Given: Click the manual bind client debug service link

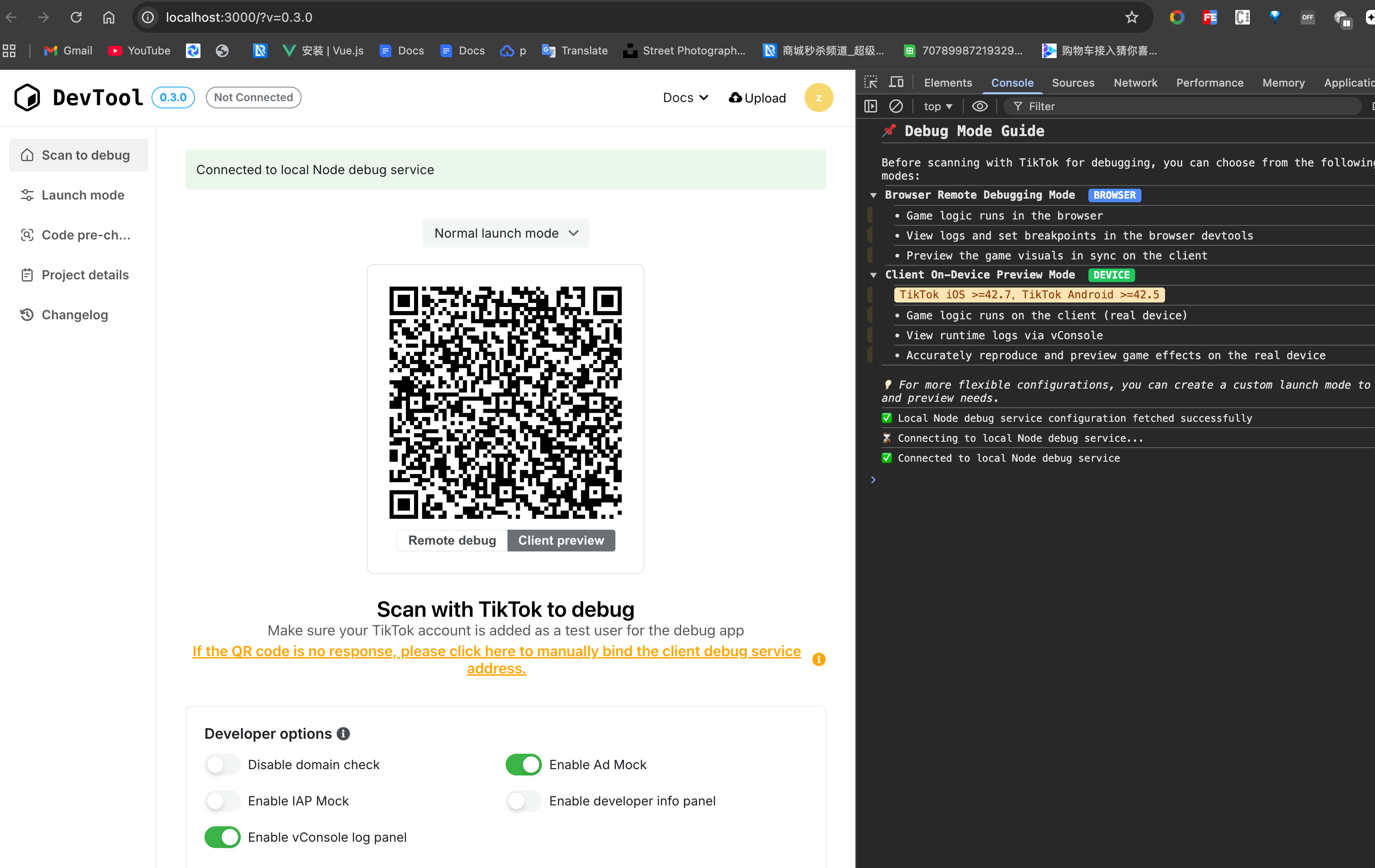Looking at the screenshot, I should pos(496,659).
